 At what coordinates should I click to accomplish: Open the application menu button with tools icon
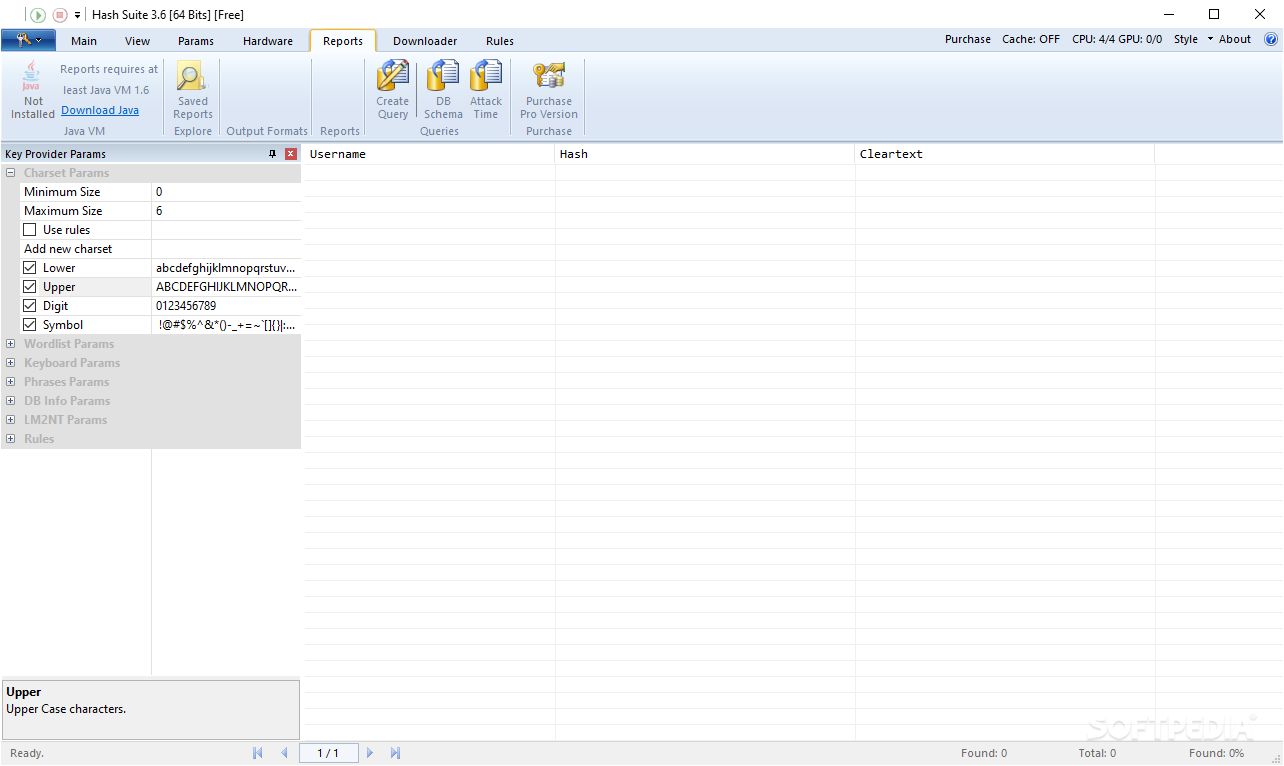[28, 40]
